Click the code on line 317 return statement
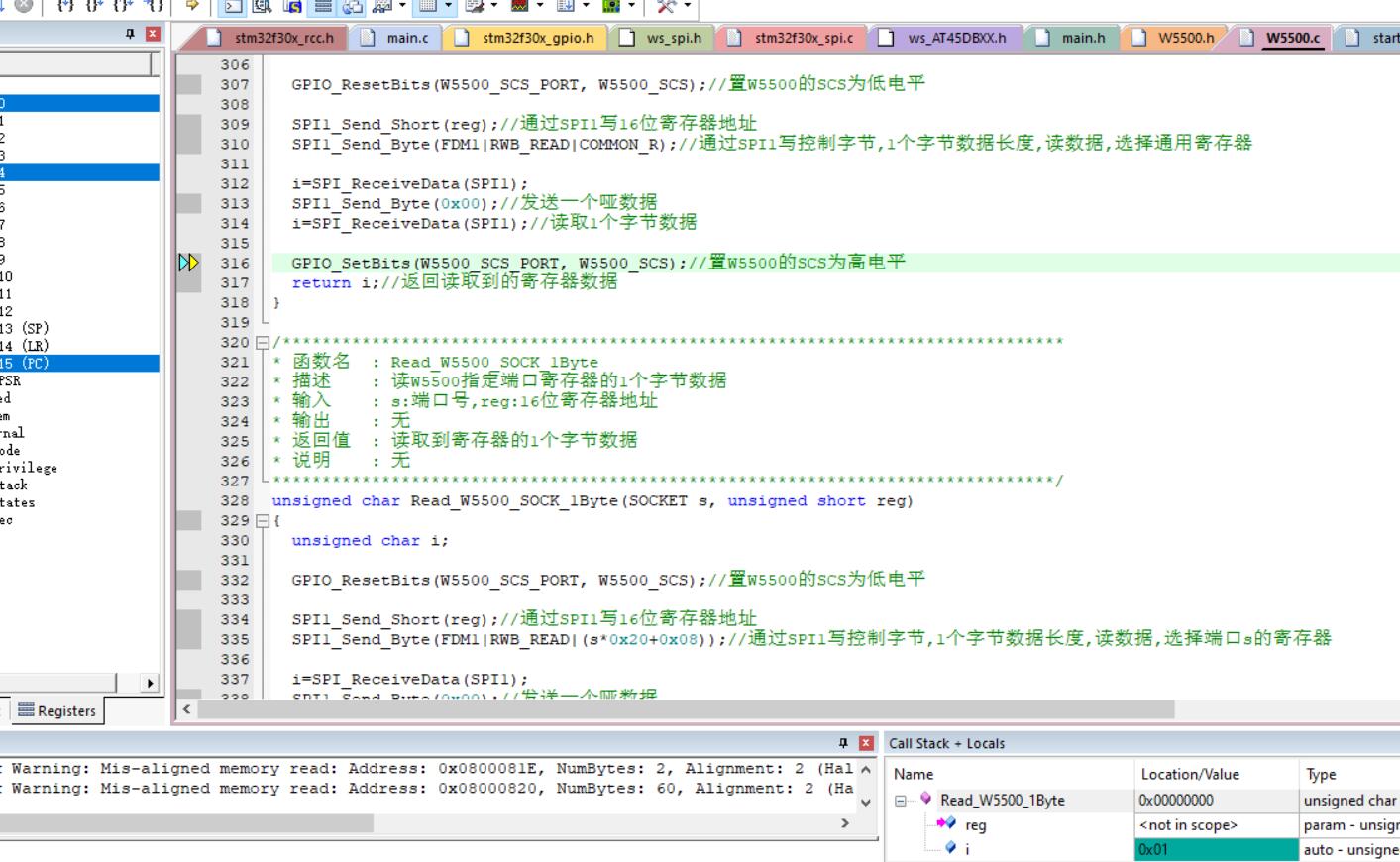The width and height of the screenshot is (1400, 862). pyautogui.click(x=454, y=282)
